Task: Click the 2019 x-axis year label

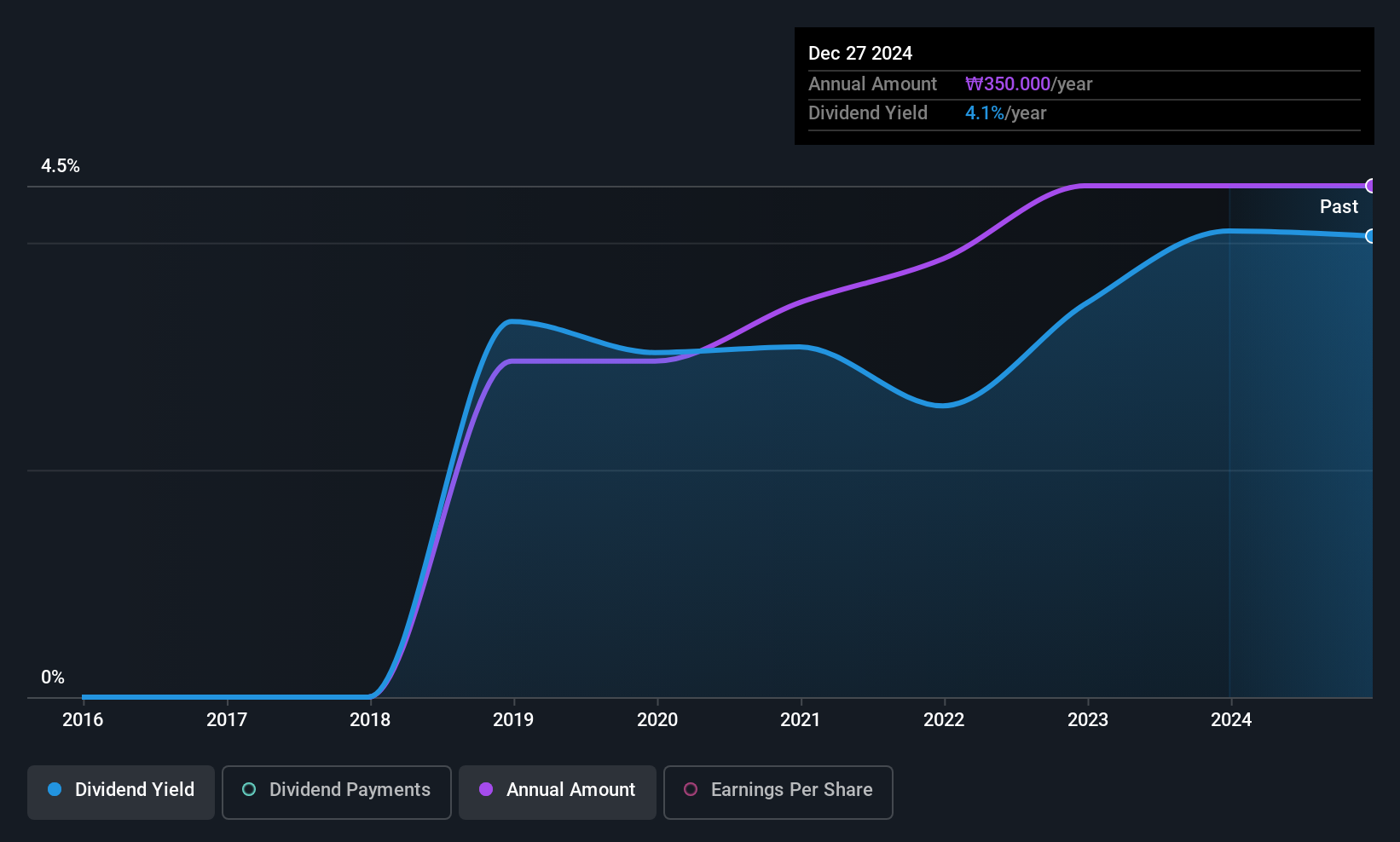Action: coord(513,720)
